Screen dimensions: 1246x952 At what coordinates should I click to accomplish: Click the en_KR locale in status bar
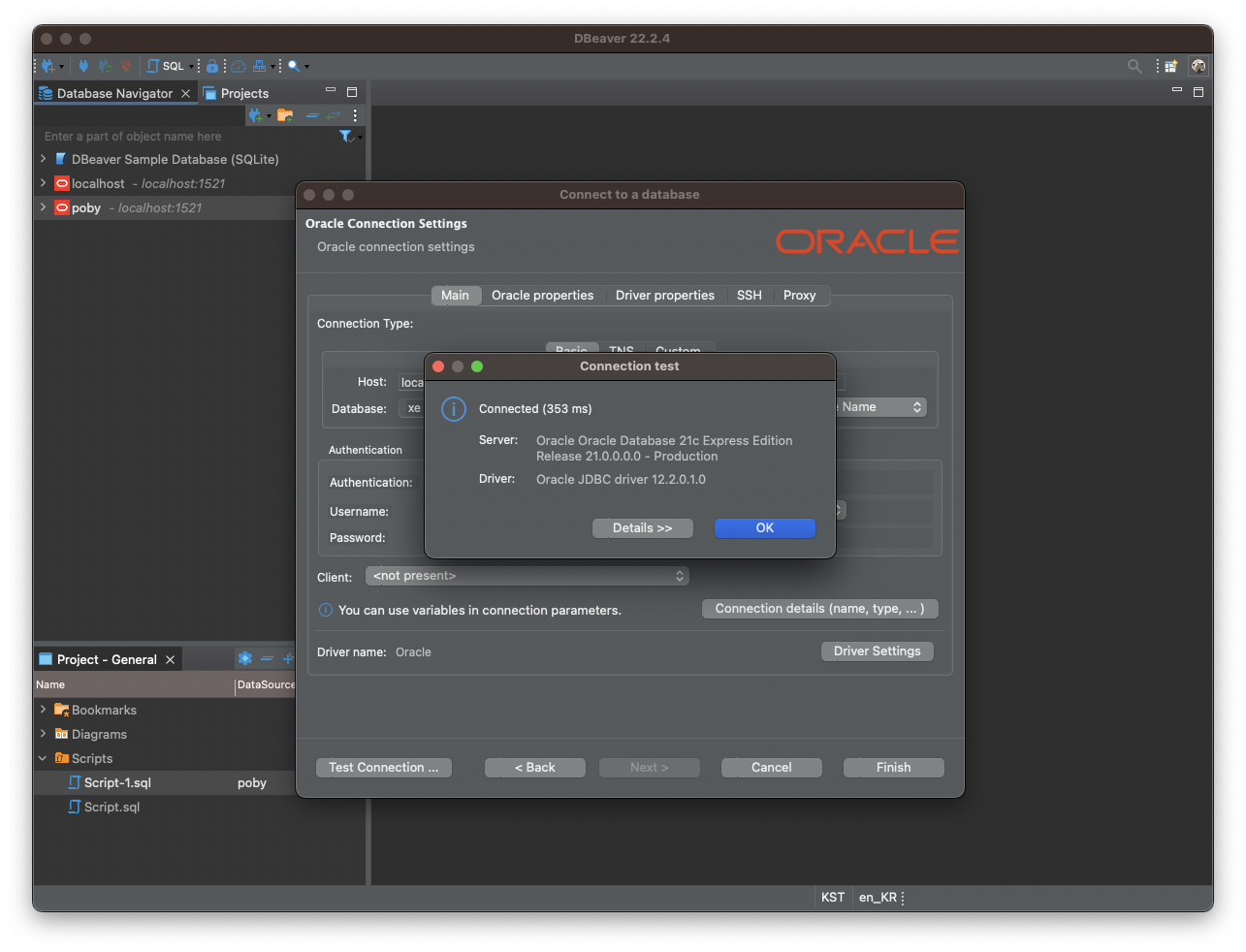point(878,898)
